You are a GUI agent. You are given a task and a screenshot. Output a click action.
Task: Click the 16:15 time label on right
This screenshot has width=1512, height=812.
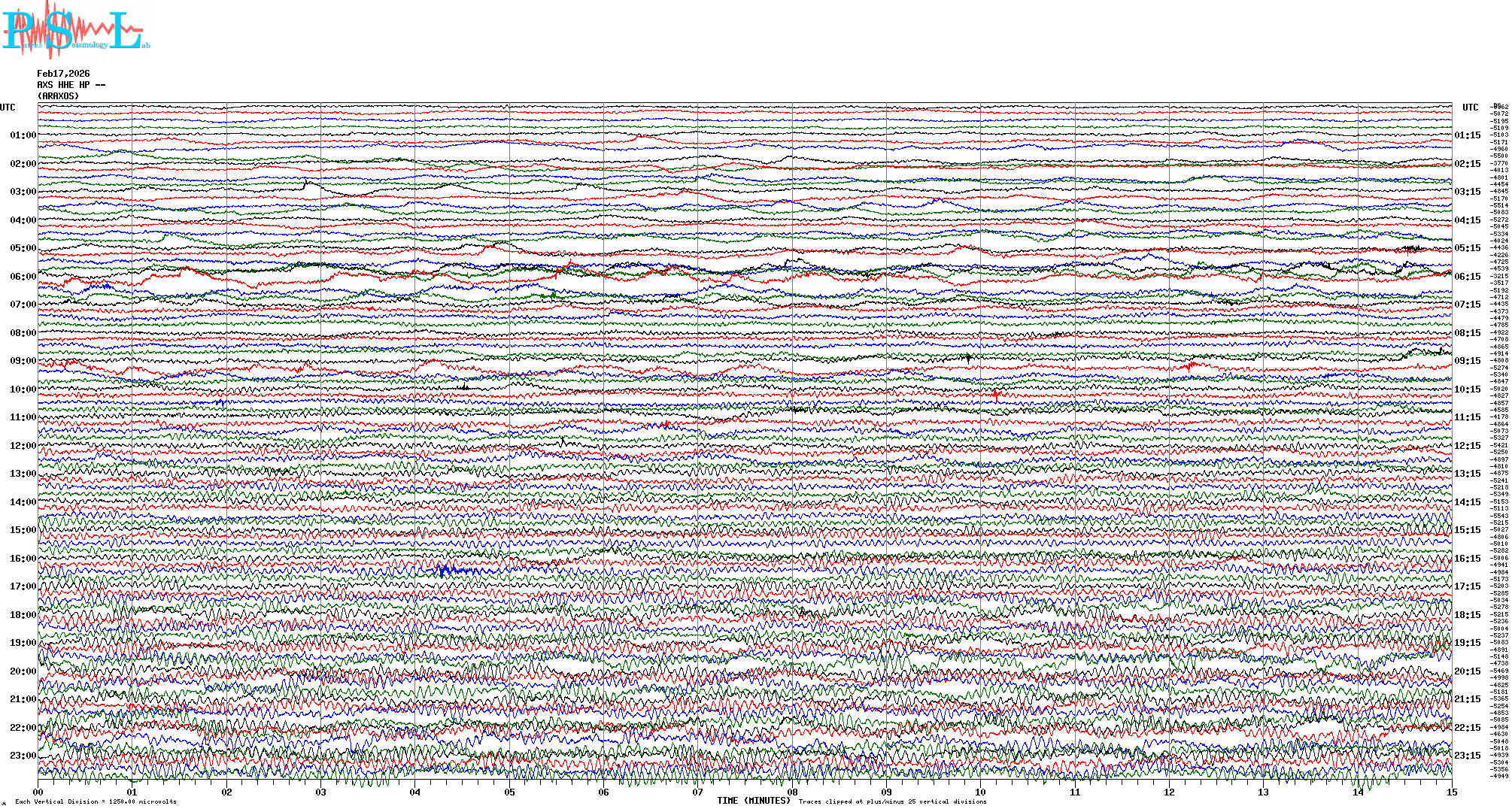[x=1467, y=559]
